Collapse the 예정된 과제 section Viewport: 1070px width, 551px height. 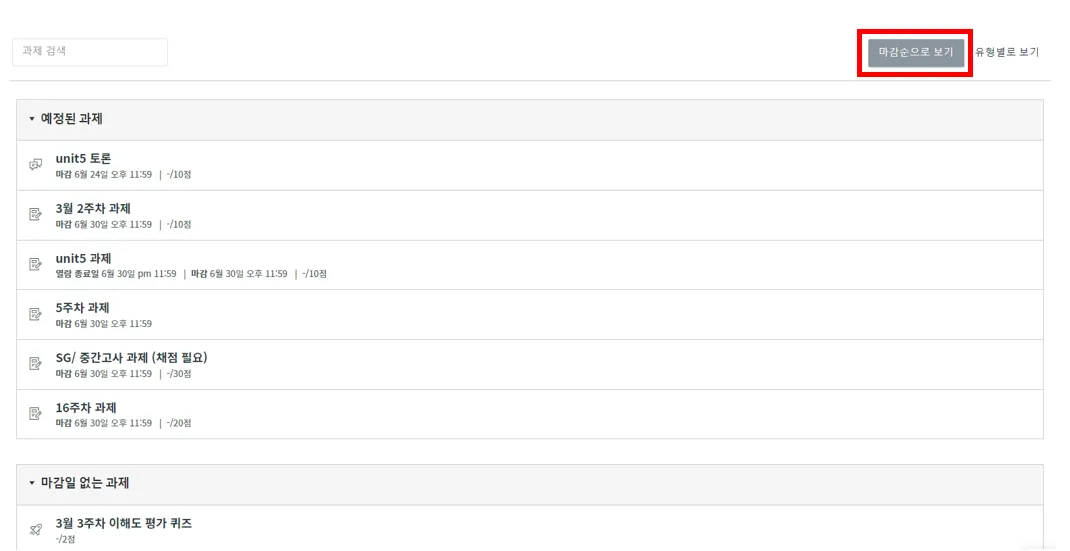32,119
